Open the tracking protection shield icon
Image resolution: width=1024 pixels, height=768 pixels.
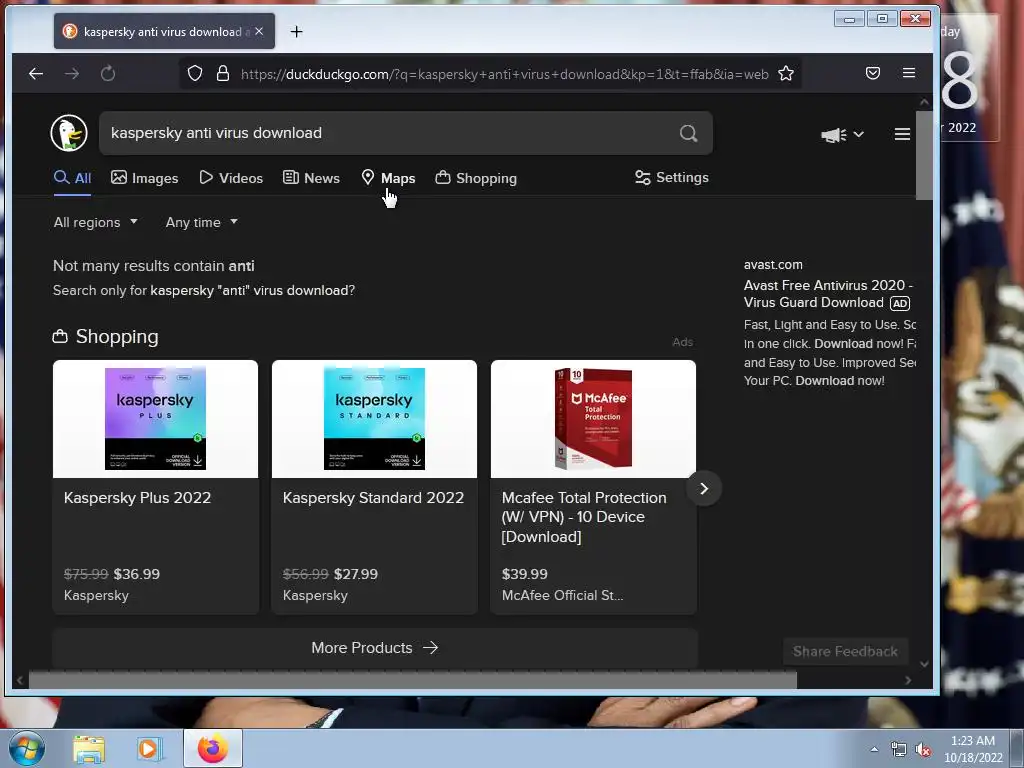195,73
